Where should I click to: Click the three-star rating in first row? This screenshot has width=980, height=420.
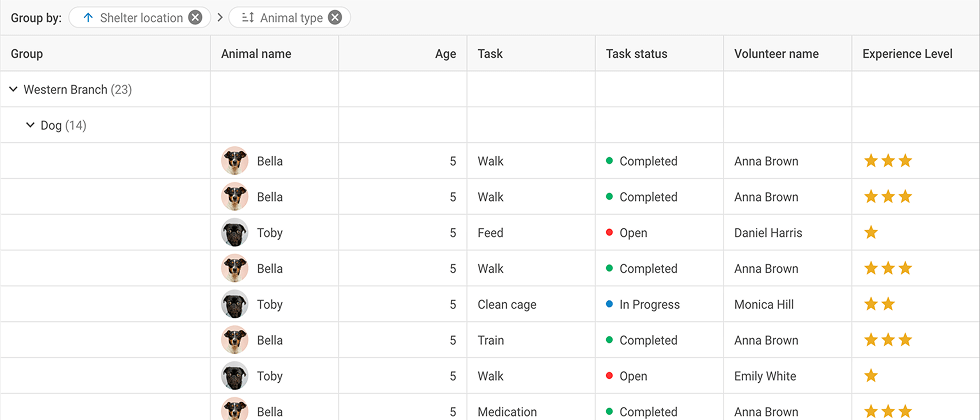click(888, 161)
